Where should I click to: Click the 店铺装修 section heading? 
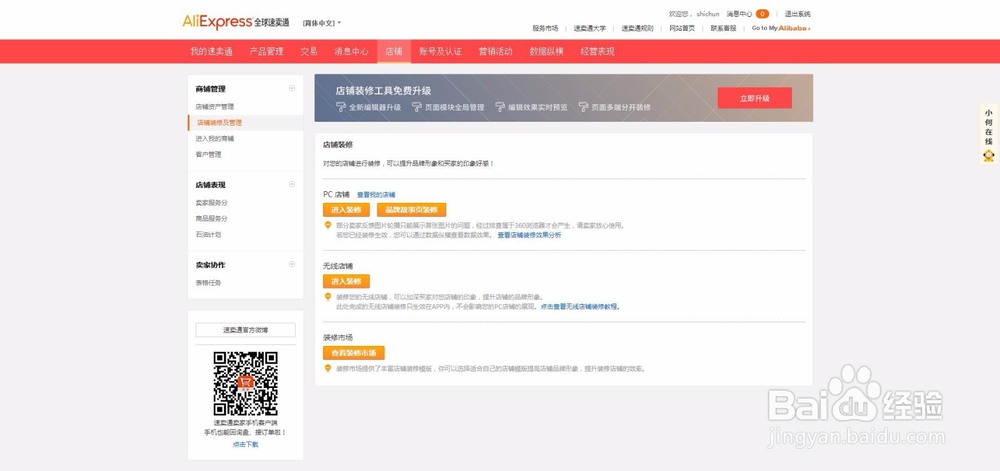(x=338, y=145)
